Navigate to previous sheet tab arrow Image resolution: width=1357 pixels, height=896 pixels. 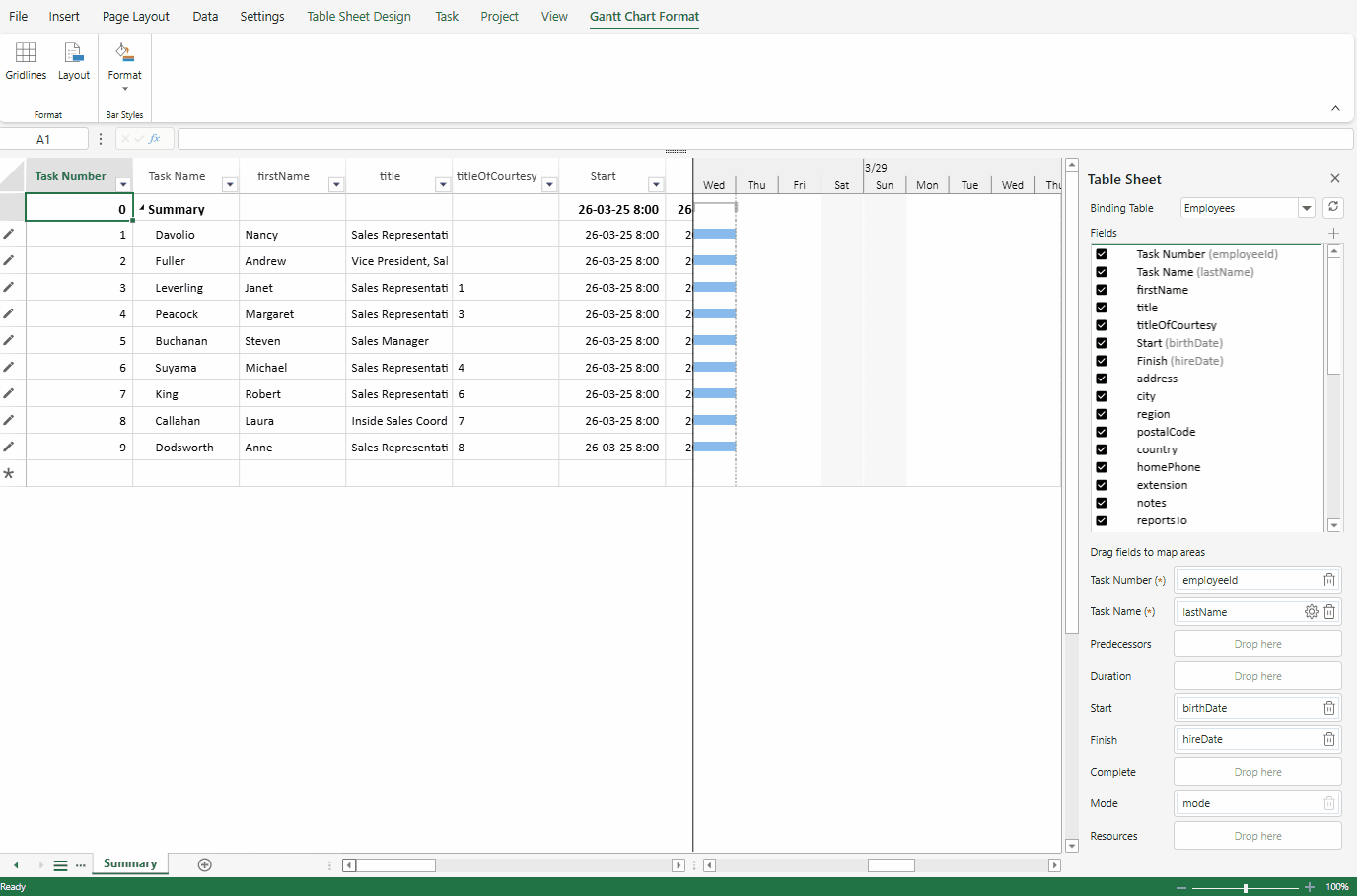(x=16, y=865)
